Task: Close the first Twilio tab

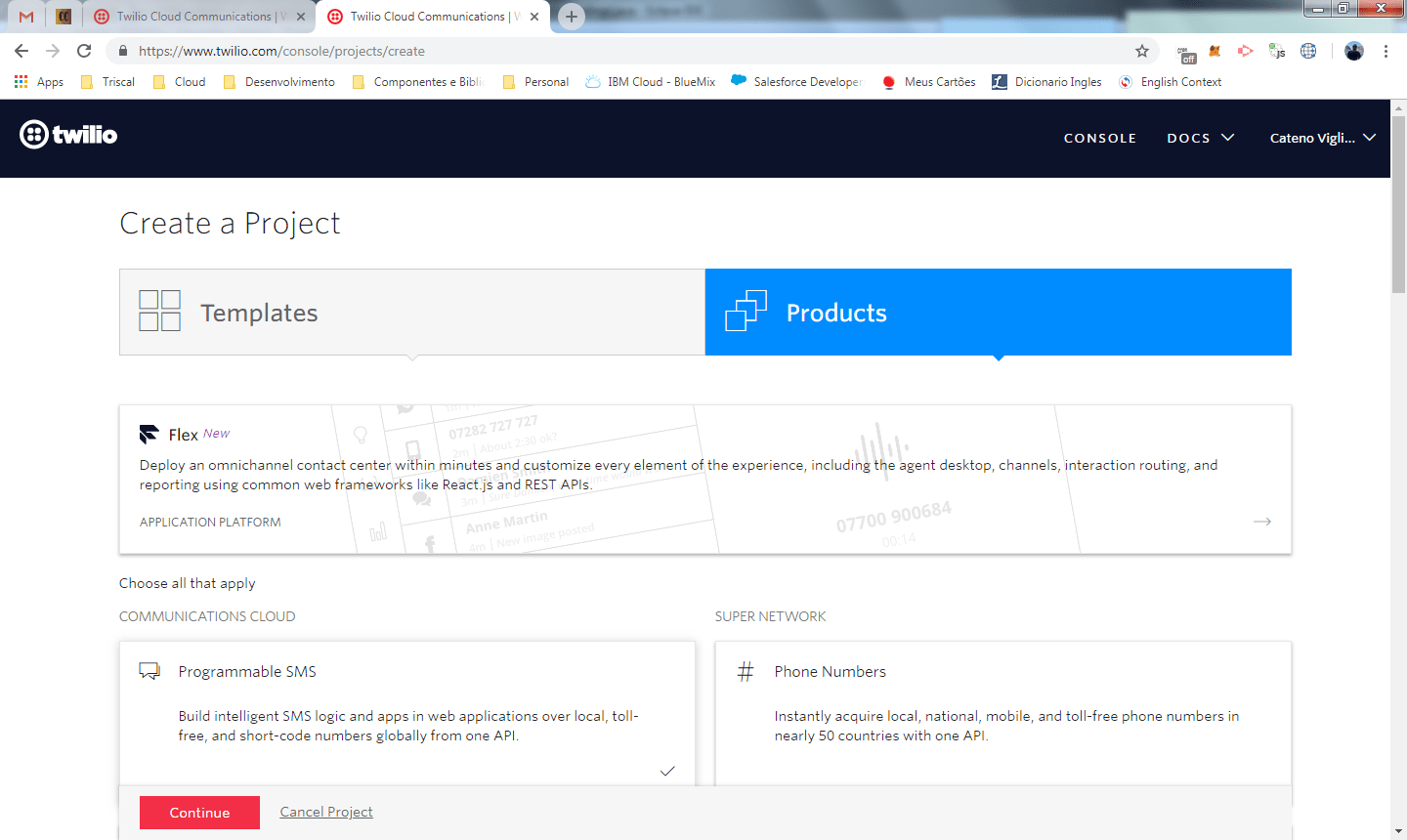Action: click(x=301, y=17)
